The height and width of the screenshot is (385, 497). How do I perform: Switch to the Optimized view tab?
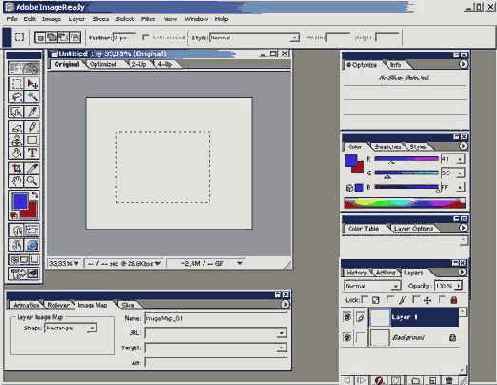103,64
